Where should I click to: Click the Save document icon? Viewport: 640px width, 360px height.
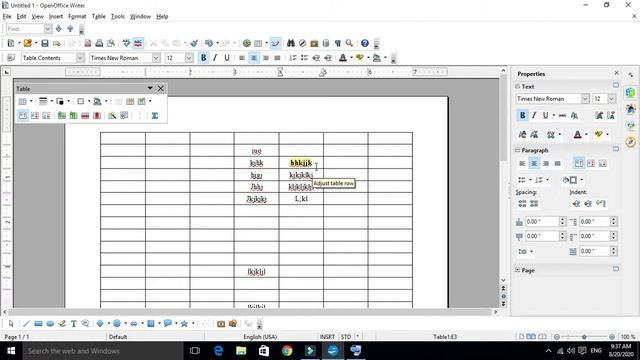pos(45,43)
